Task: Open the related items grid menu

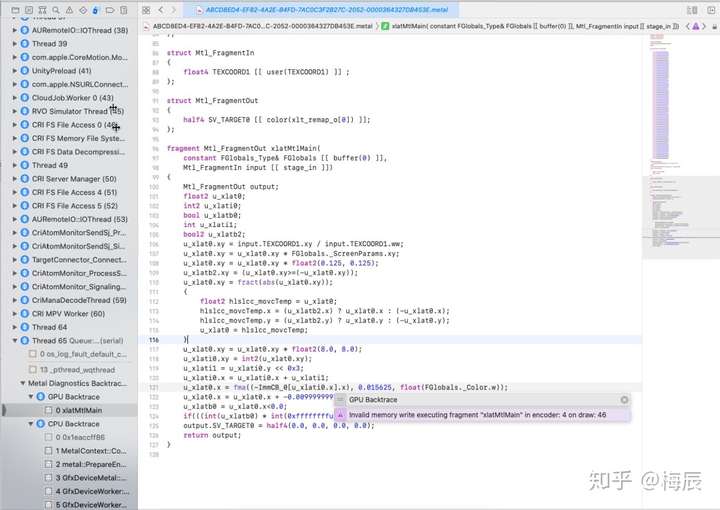Action: (146, 10)
